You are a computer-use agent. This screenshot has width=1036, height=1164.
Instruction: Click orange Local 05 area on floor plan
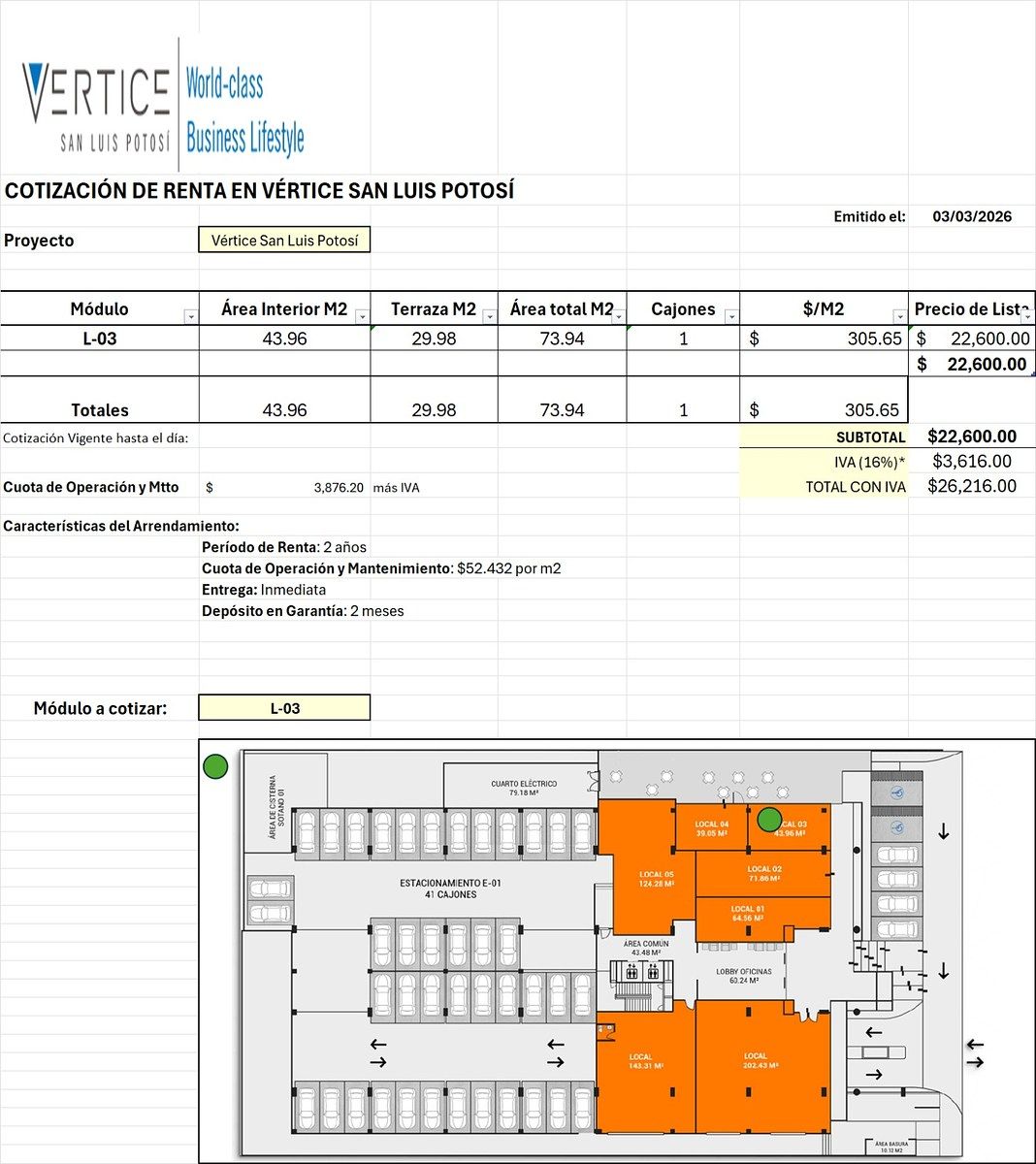coord(655,880)
